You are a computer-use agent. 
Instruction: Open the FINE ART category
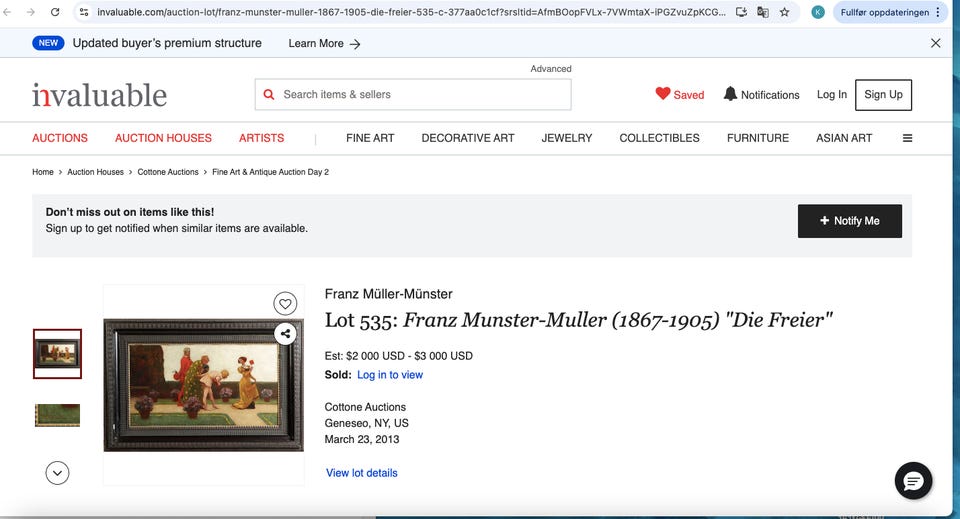coord(370,138)
